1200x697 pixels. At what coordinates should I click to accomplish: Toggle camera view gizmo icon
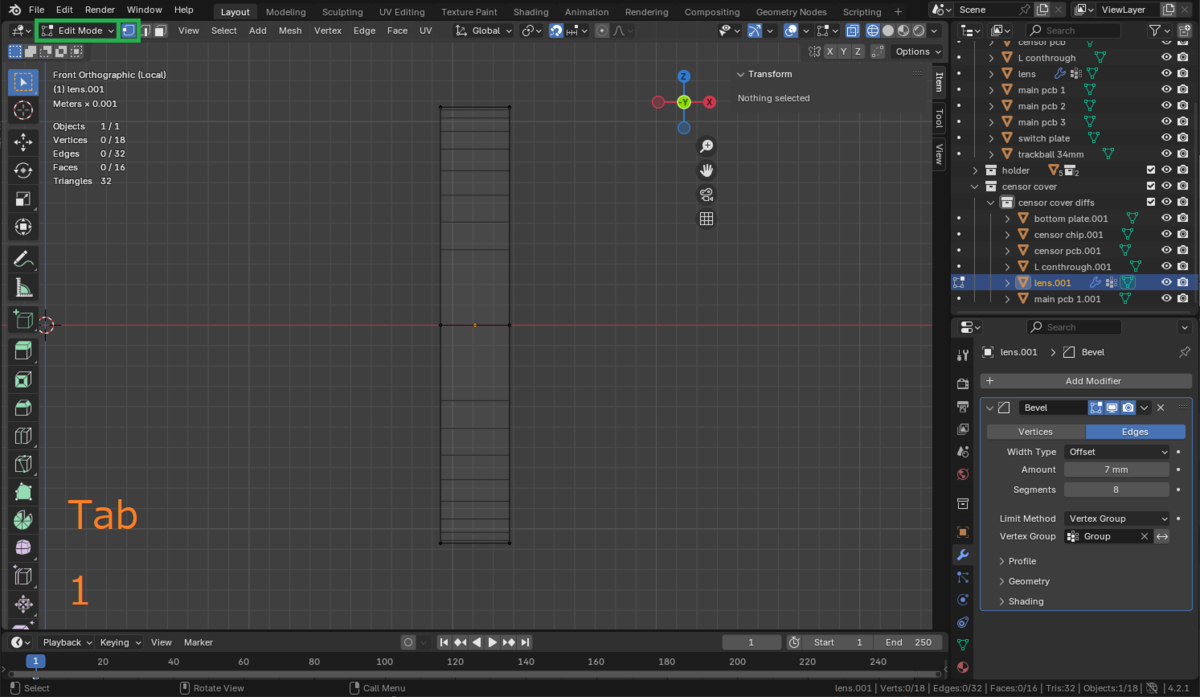point(706,195)
